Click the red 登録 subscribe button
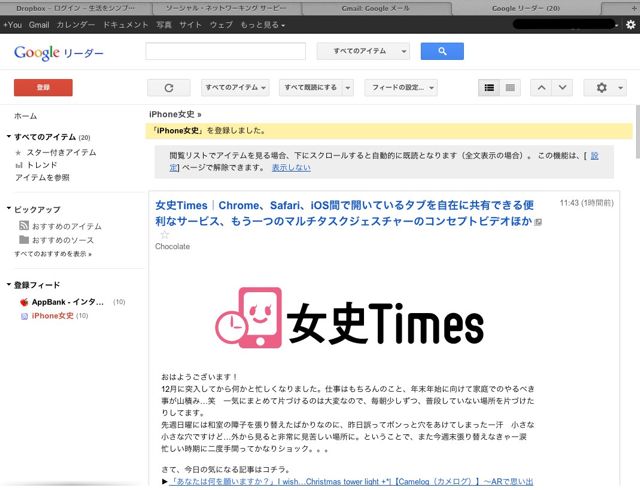This screenshot has width=640, height=490. point(43,87)
